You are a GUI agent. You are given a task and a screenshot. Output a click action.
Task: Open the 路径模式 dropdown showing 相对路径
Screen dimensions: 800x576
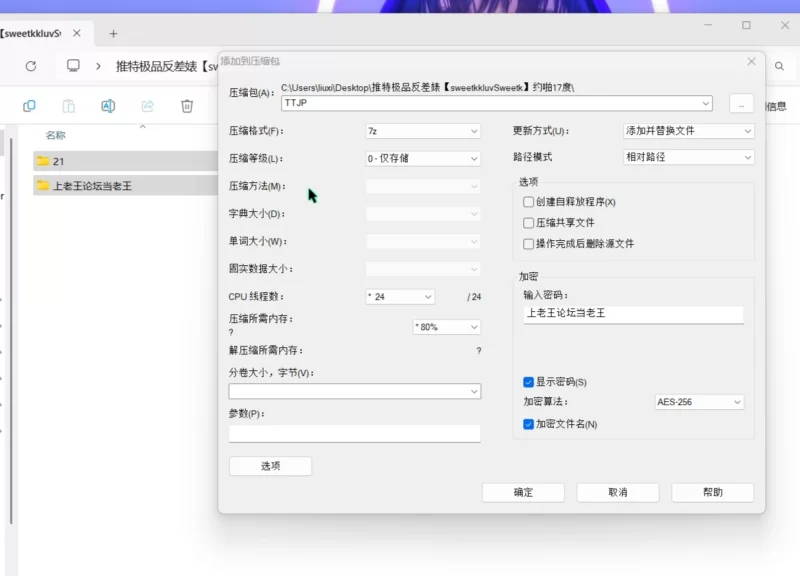(x=688, y=157)
